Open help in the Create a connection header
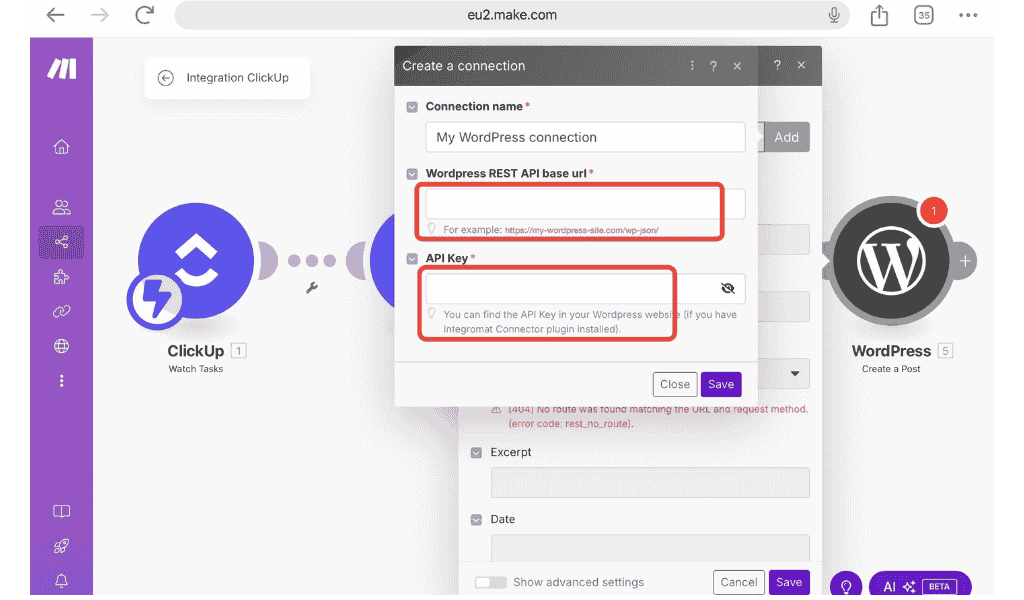 point(713,66)
